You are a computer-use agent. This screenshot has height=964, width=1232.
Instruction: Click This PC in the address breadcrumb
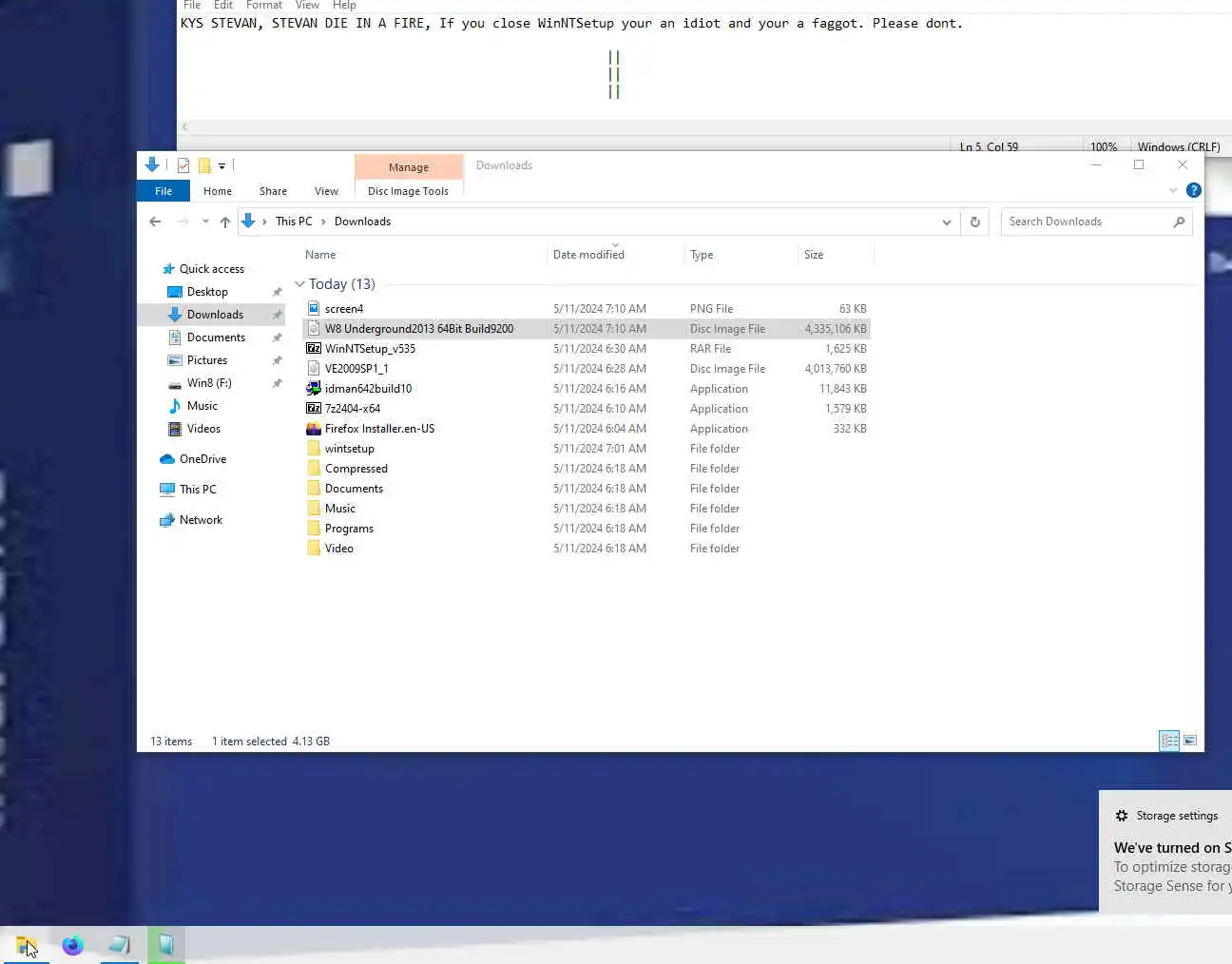click(294, 222)
